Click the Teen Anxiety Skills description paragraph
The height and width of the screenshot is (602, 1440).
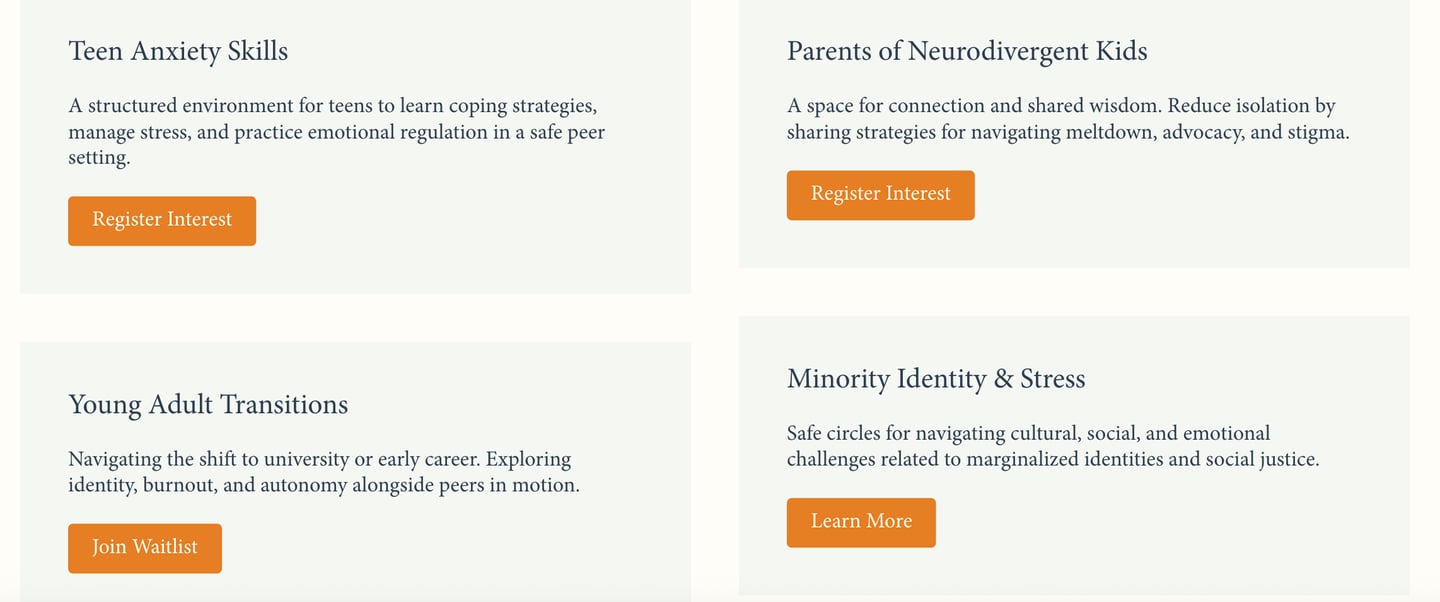(x=336, y=132)
